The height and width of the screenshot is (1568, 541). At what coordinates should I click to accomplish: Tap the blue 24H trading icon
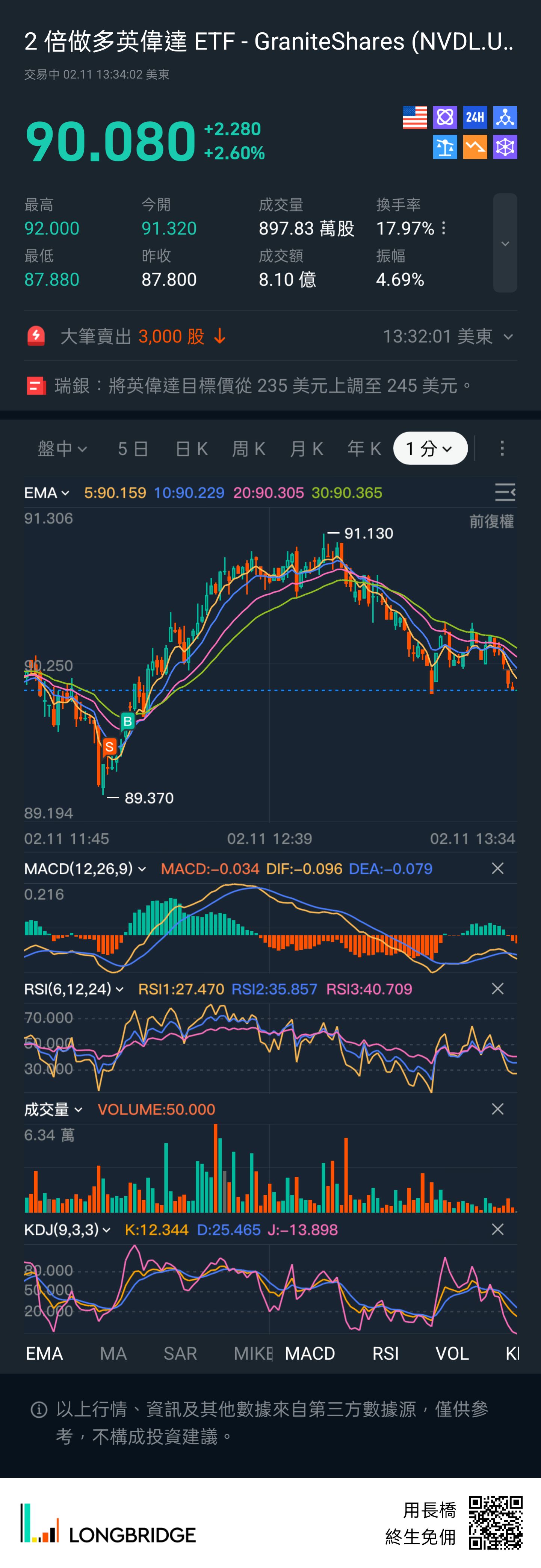click(x=475, y=117)
